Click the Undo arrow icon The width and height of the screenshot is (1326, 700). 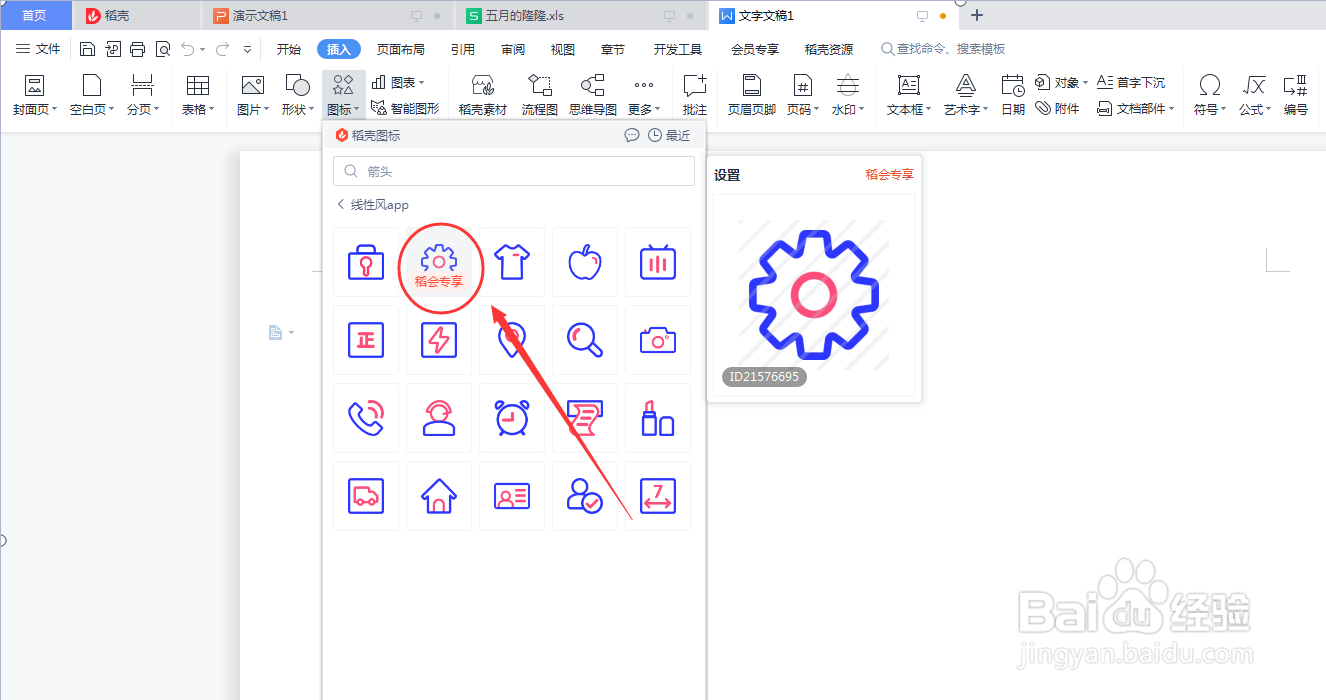pyautogui.click(x=187, y=49)
